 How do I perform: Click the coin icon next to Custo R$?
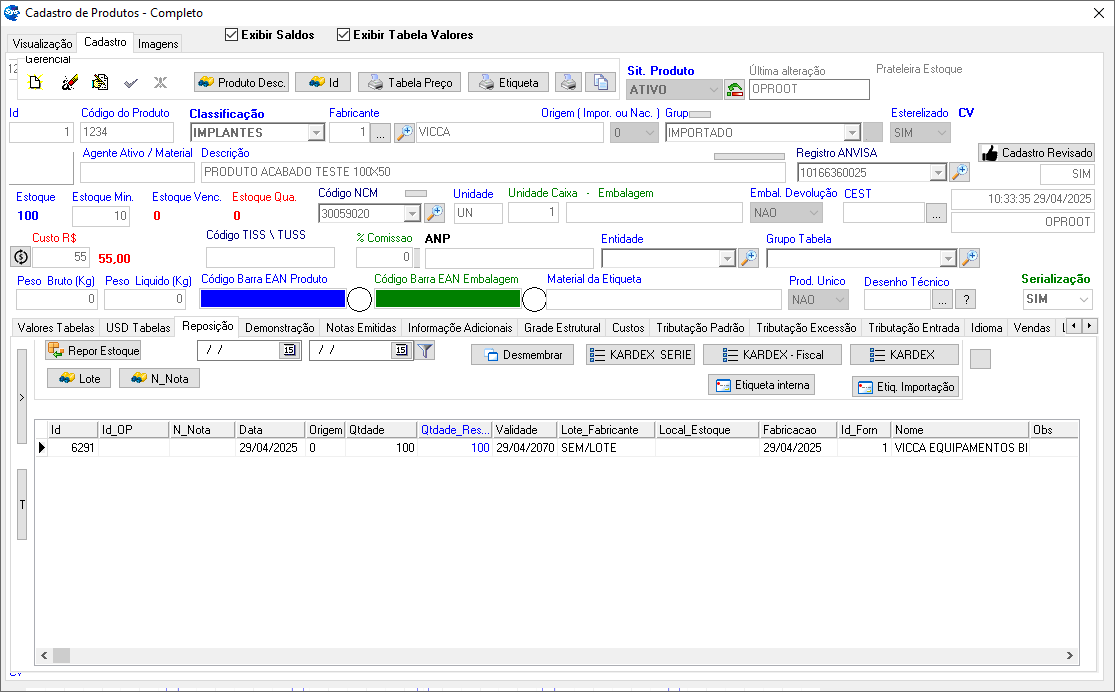click(20, 257)
